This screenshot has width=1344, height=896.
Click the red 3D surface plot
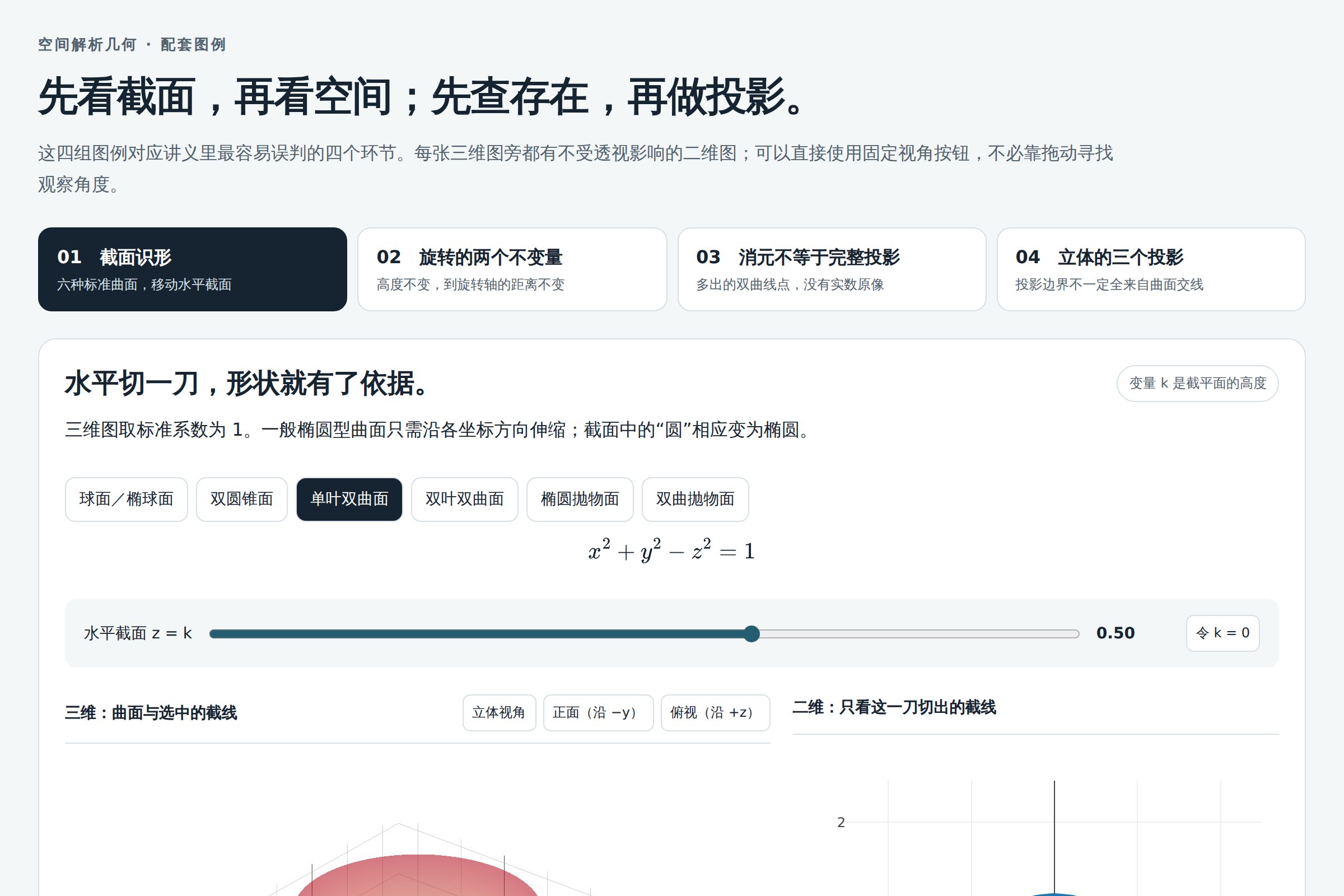pos(417,875)
